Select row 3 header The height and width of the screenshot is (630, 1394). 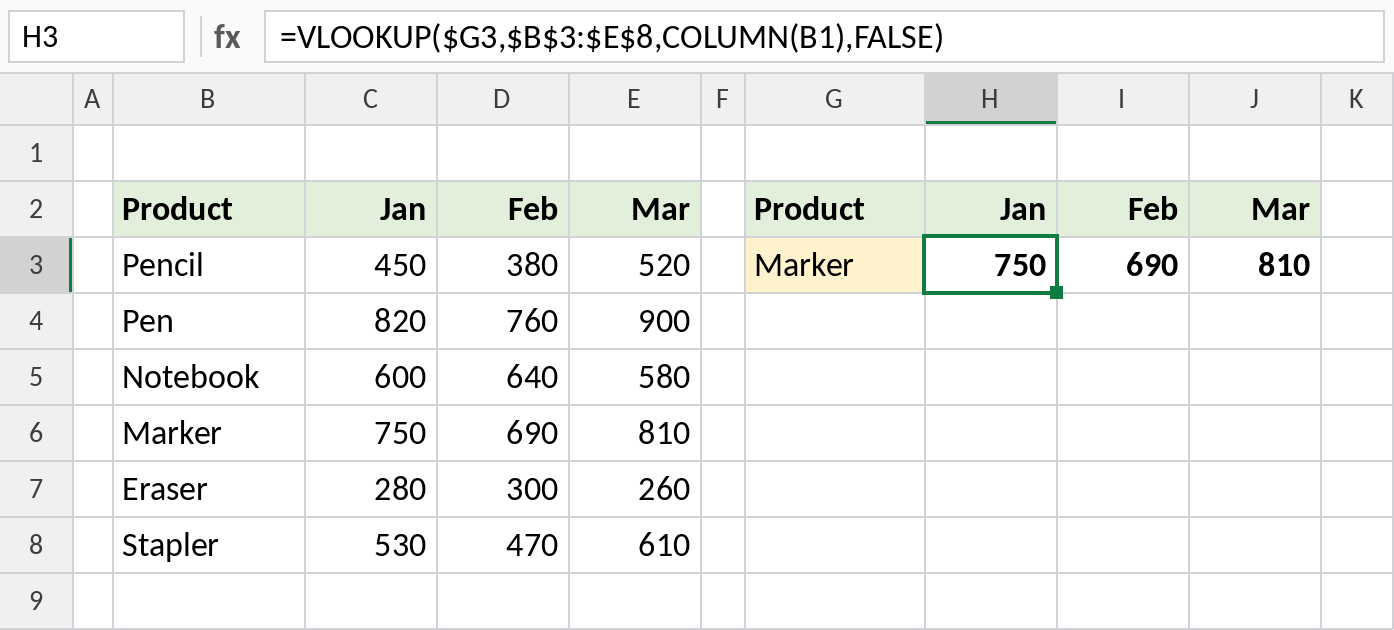pos(36,265)
